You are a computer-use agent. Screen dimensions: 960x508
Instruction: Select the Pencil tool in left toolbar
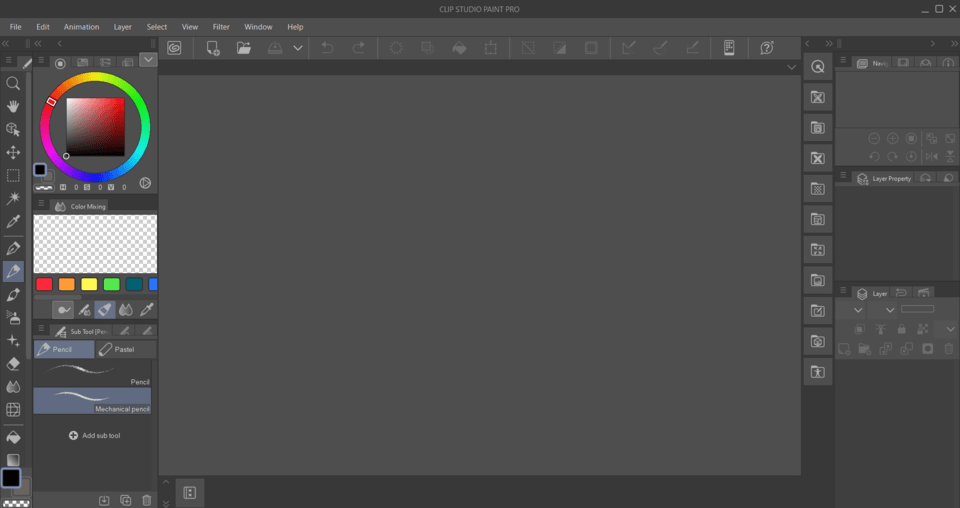[x=13, y=271]
